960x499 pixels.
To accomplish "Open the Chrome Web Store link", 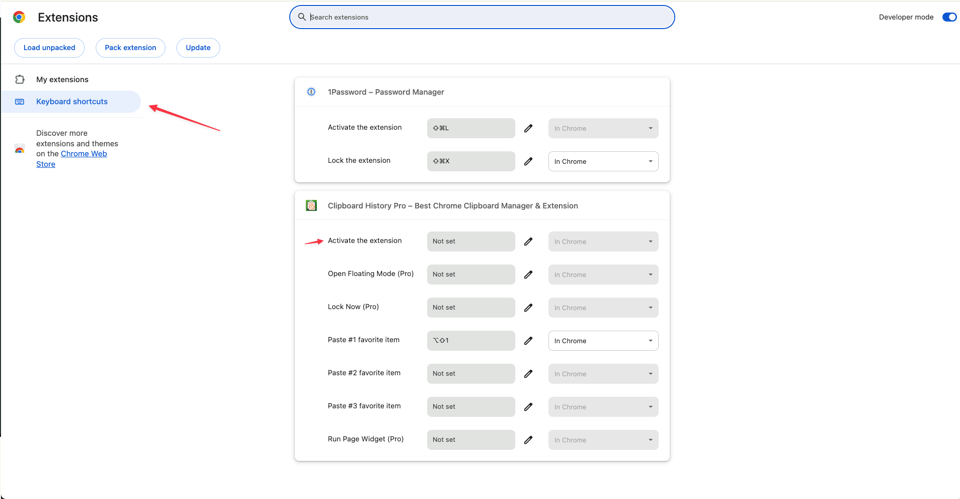I will [x=83, y=154].
